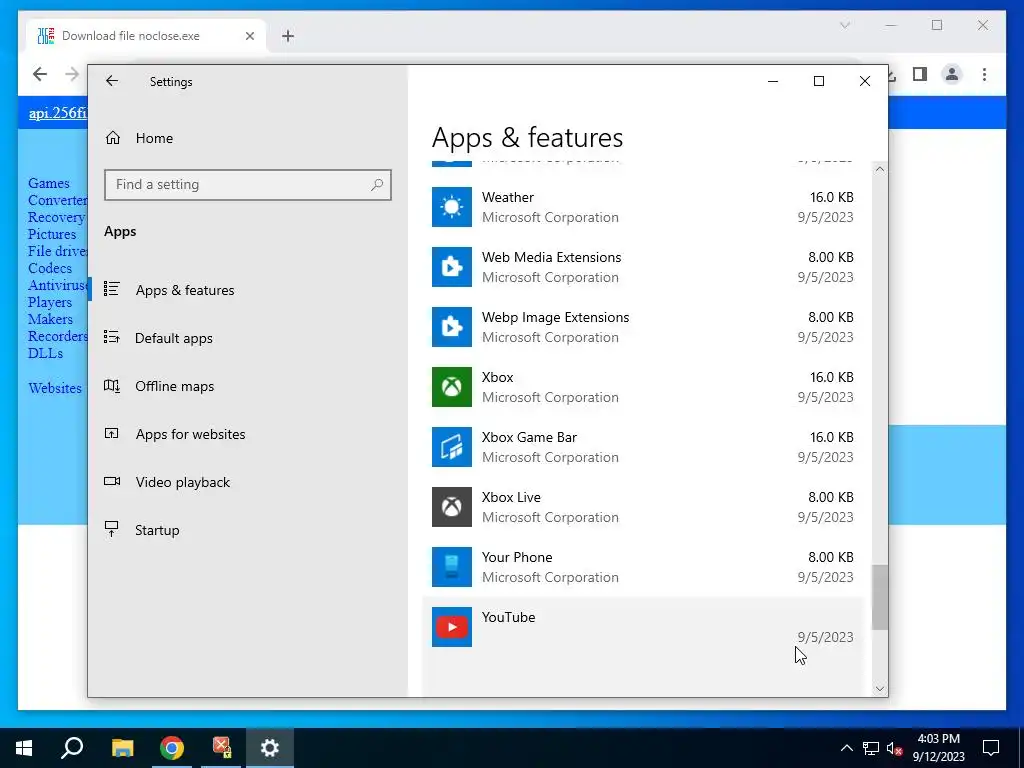This screenshot has width=1024, height=768.
Task: Click the Offline maps map icon
Action: [112, 386]
